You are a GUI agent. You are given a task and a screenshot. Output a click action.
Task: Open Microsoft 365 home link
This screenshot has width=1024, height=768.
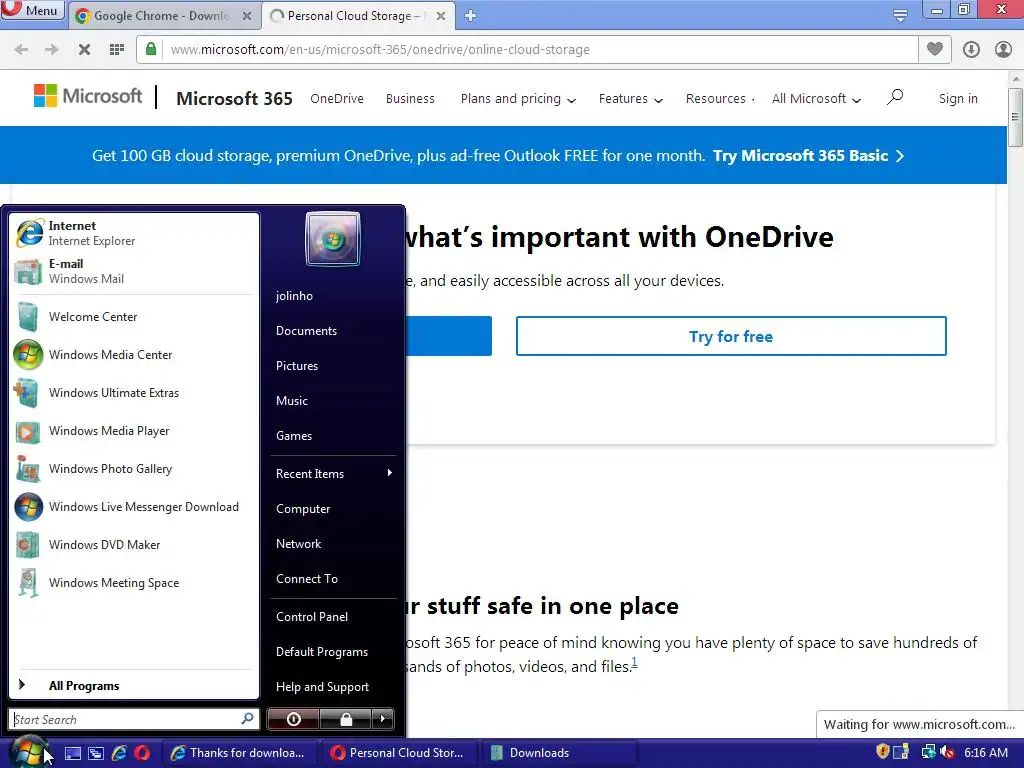tap(234, 99)
